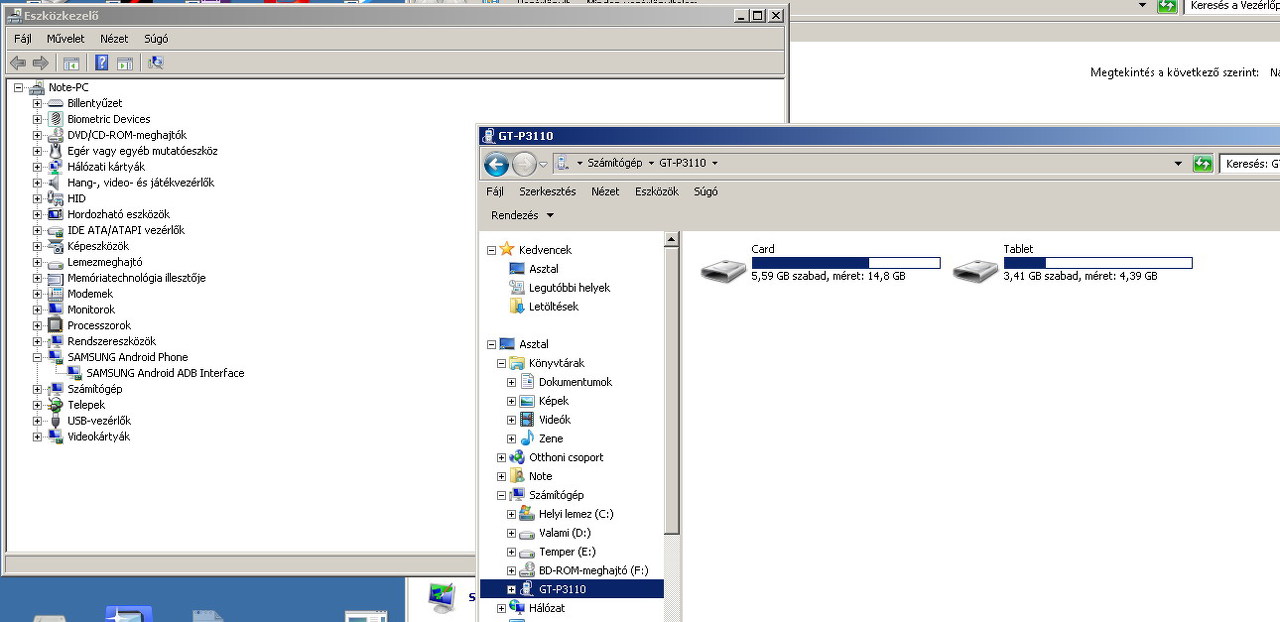Open Súgó menu in Device Manager

pos(156,39)
